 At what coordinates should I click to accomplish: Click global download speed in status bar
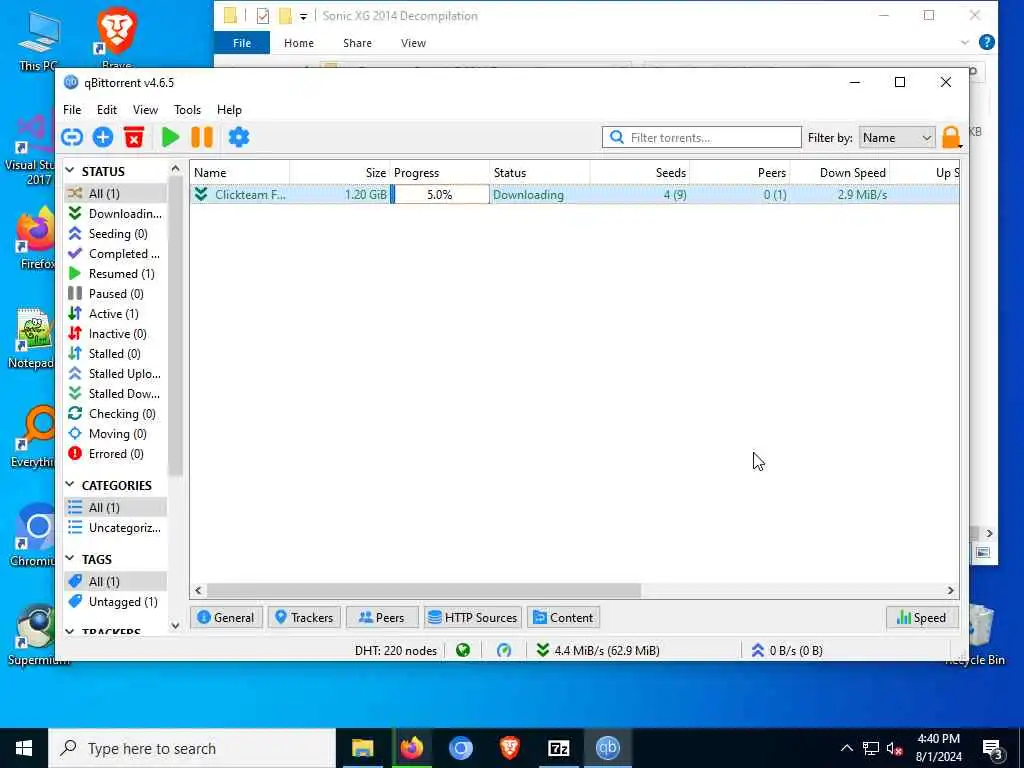(598, 650)
